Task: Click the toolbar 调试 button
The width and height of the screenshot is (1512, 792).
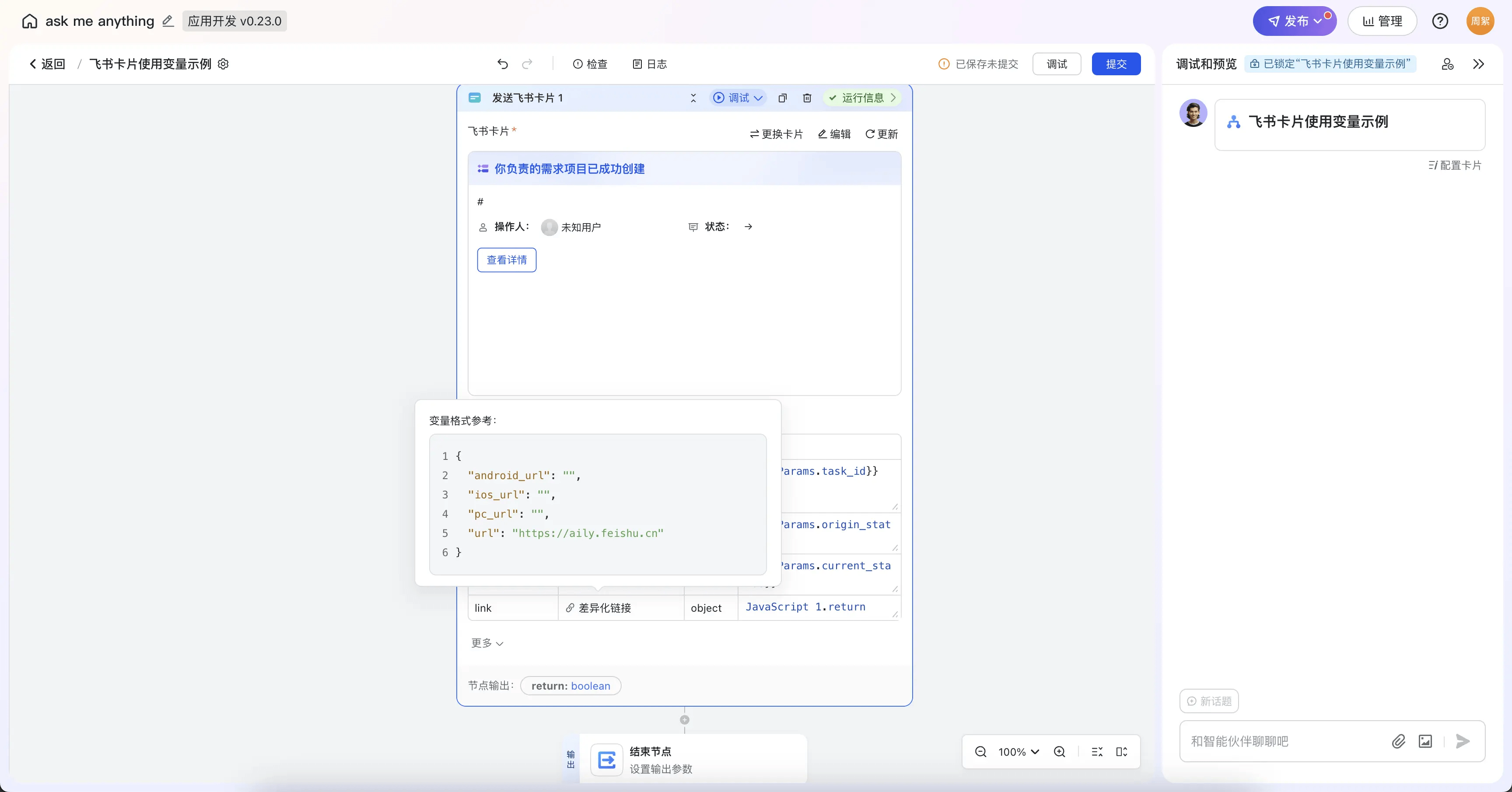Action: coord(1057,64)
